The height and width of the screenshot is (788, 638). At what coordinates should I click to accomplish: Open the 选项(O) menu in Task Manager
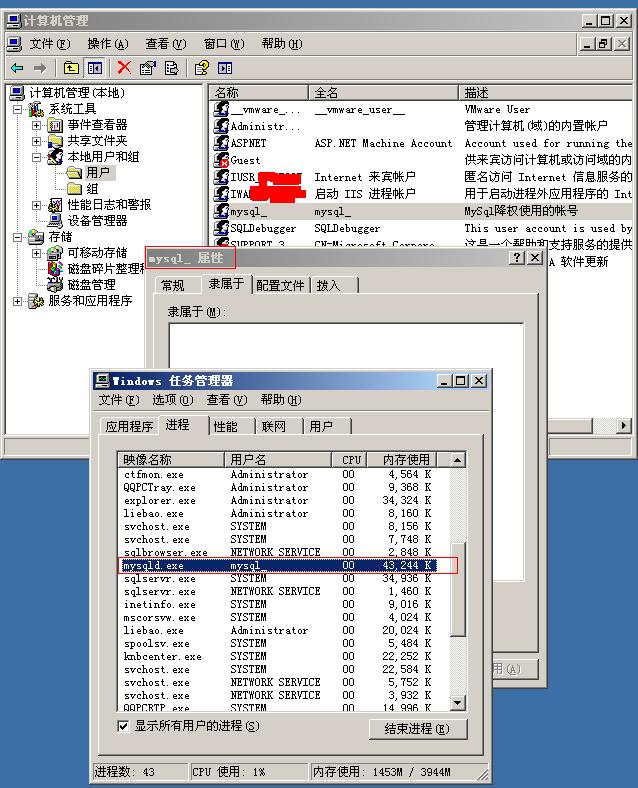(x=172, y=400)
